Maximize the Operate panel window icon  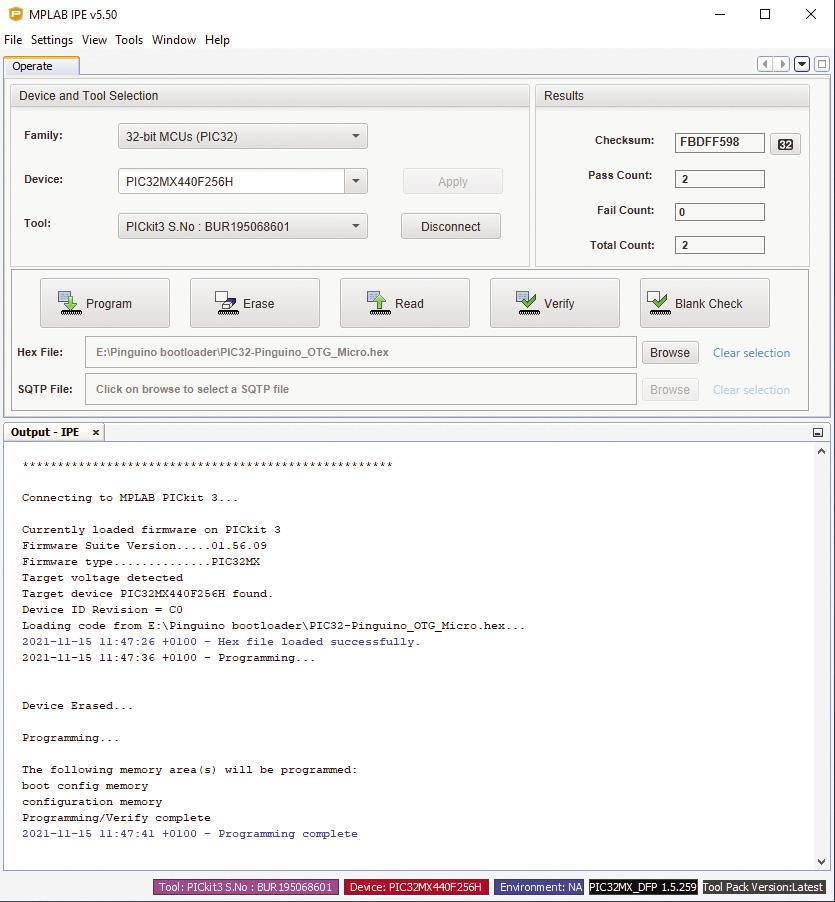[822, 64]
